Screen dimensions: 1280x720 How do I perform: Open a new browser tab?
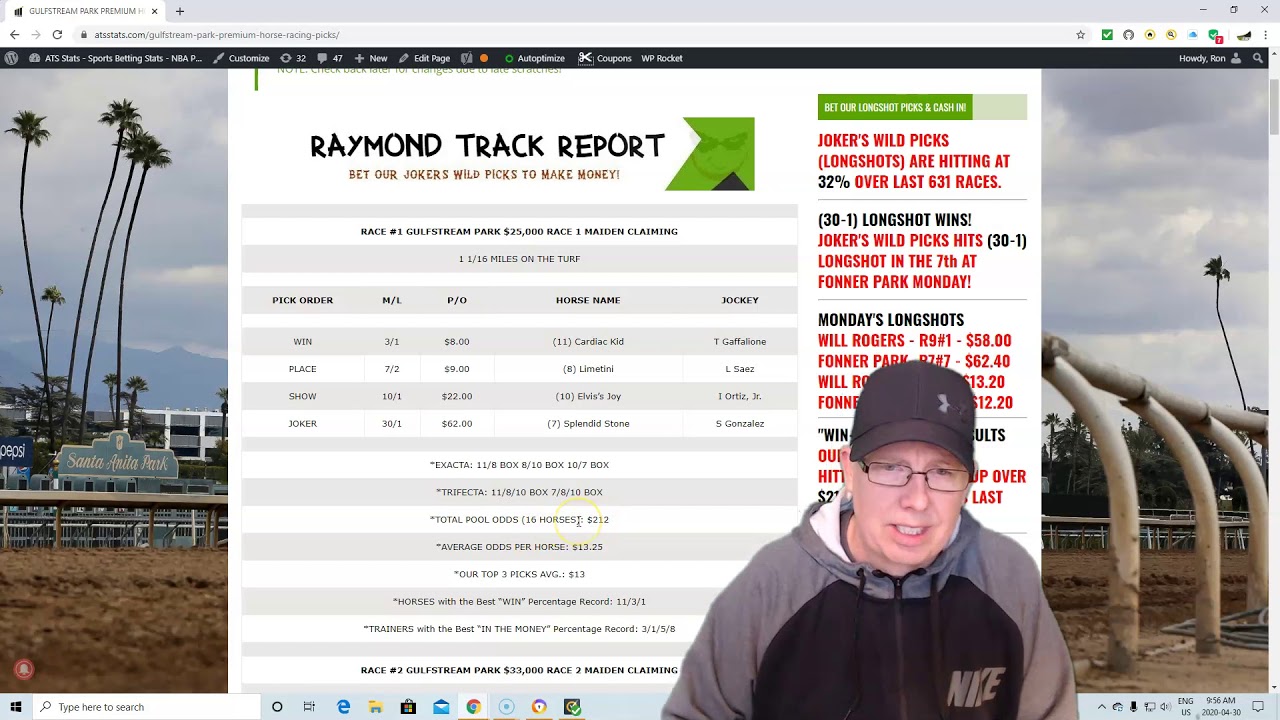click(x=180, y=11)
